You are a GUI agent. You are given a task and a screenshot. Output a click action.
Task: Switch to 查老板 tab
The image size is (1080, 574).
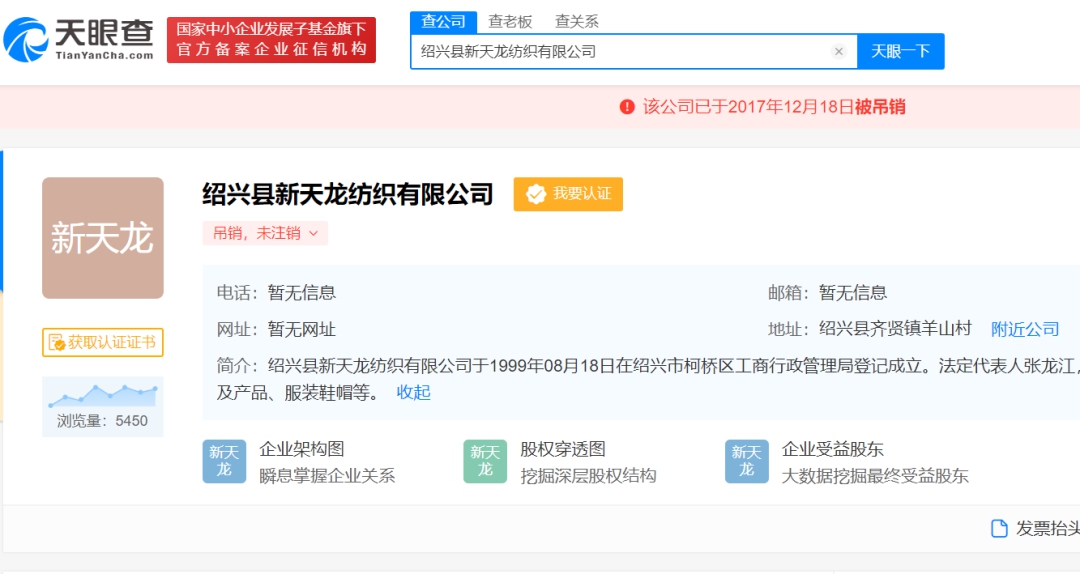[510, 22]
